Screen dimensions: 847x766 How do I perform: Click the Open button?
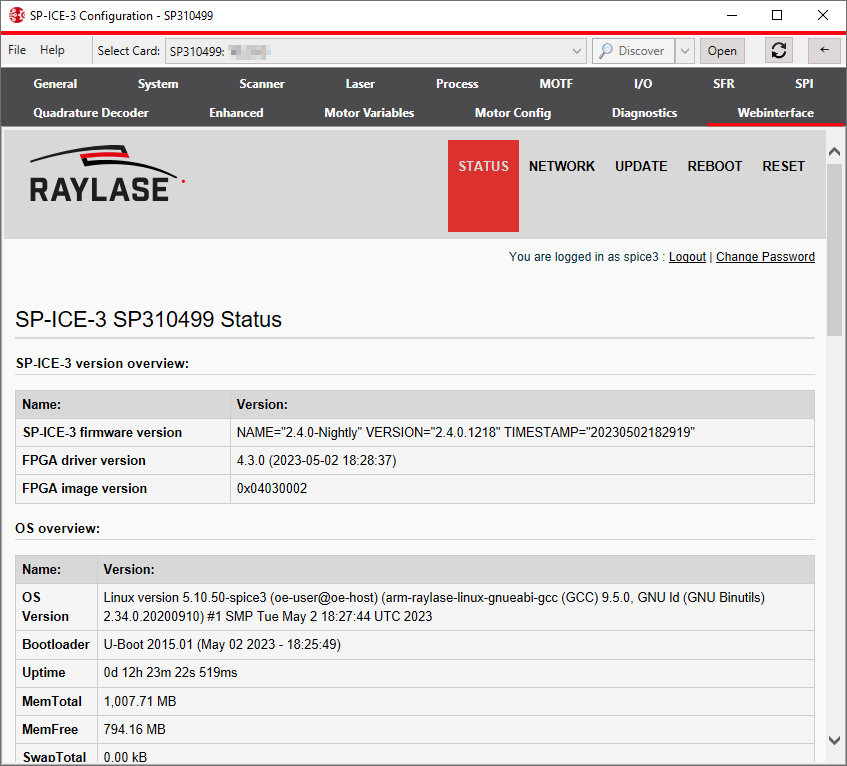[722, 51]
